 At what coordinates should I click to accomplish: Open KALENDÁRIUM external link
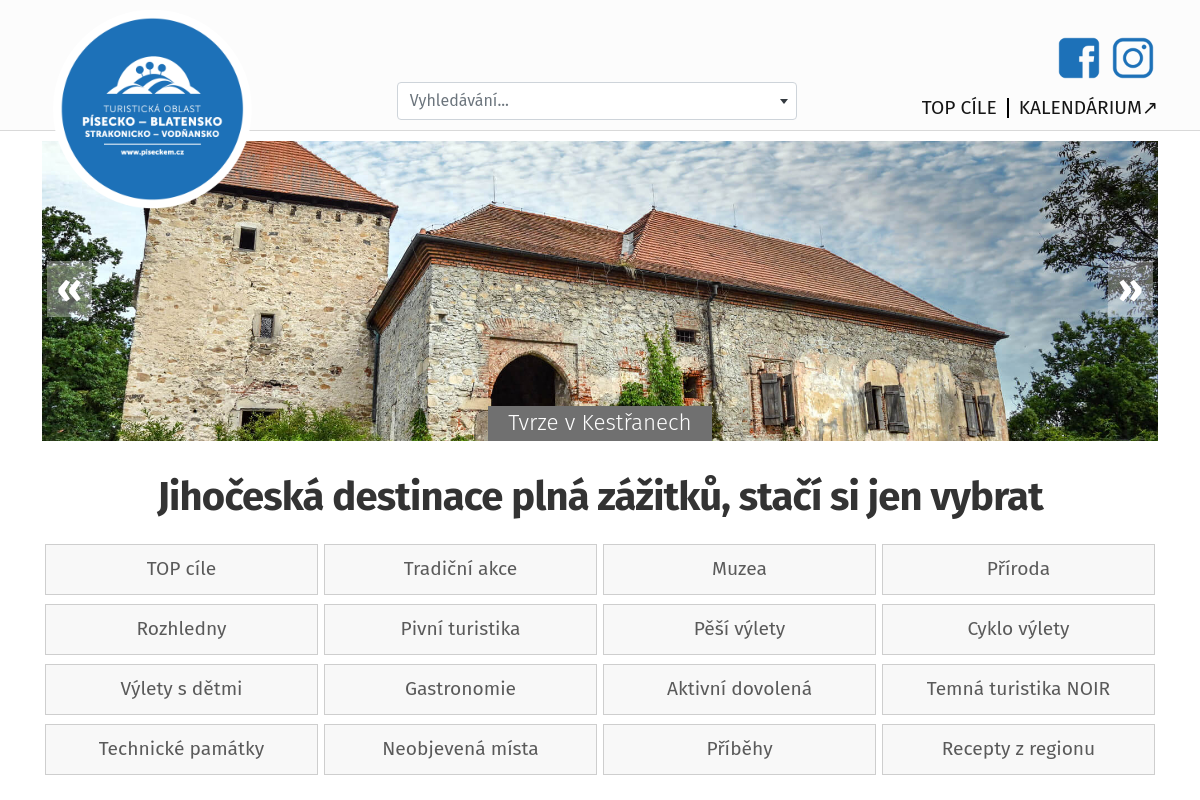click(x=1088, y=107)
